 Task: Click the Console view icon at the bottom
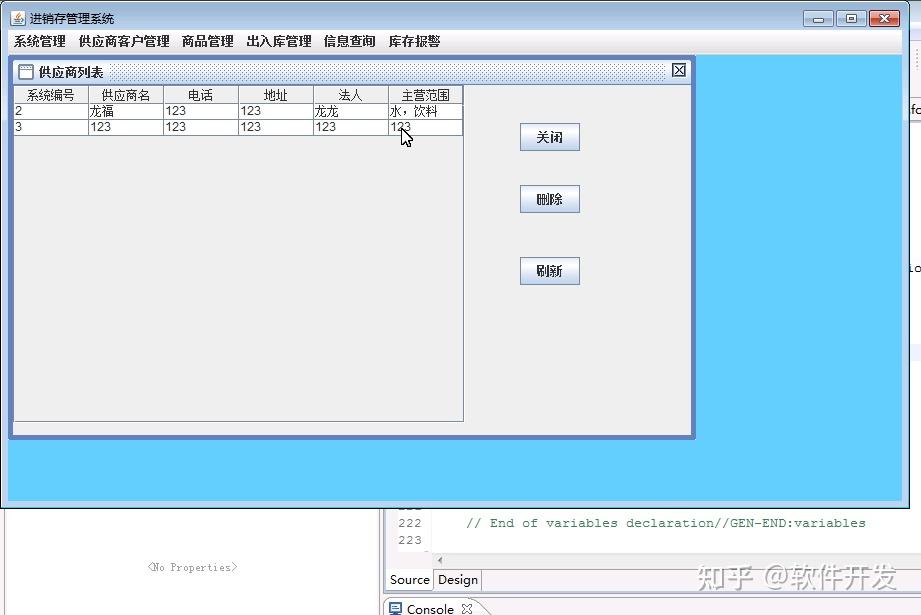pos(396,608)
